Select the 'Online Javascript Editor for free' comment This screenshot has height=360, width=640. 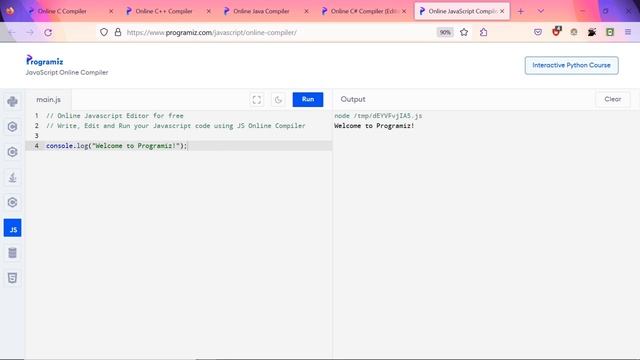click(x=115, y=116)
